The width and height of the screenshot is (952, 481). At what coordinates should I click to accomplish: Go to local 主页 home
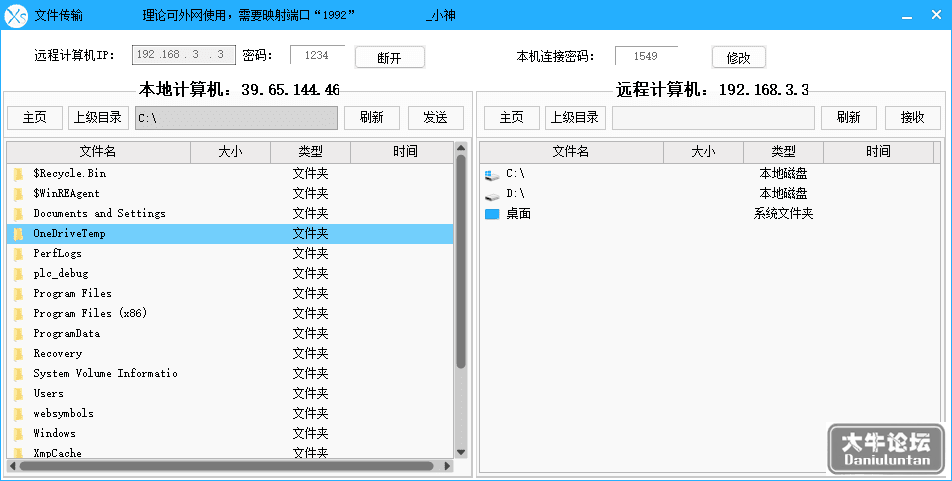click(x=35, y=118)
